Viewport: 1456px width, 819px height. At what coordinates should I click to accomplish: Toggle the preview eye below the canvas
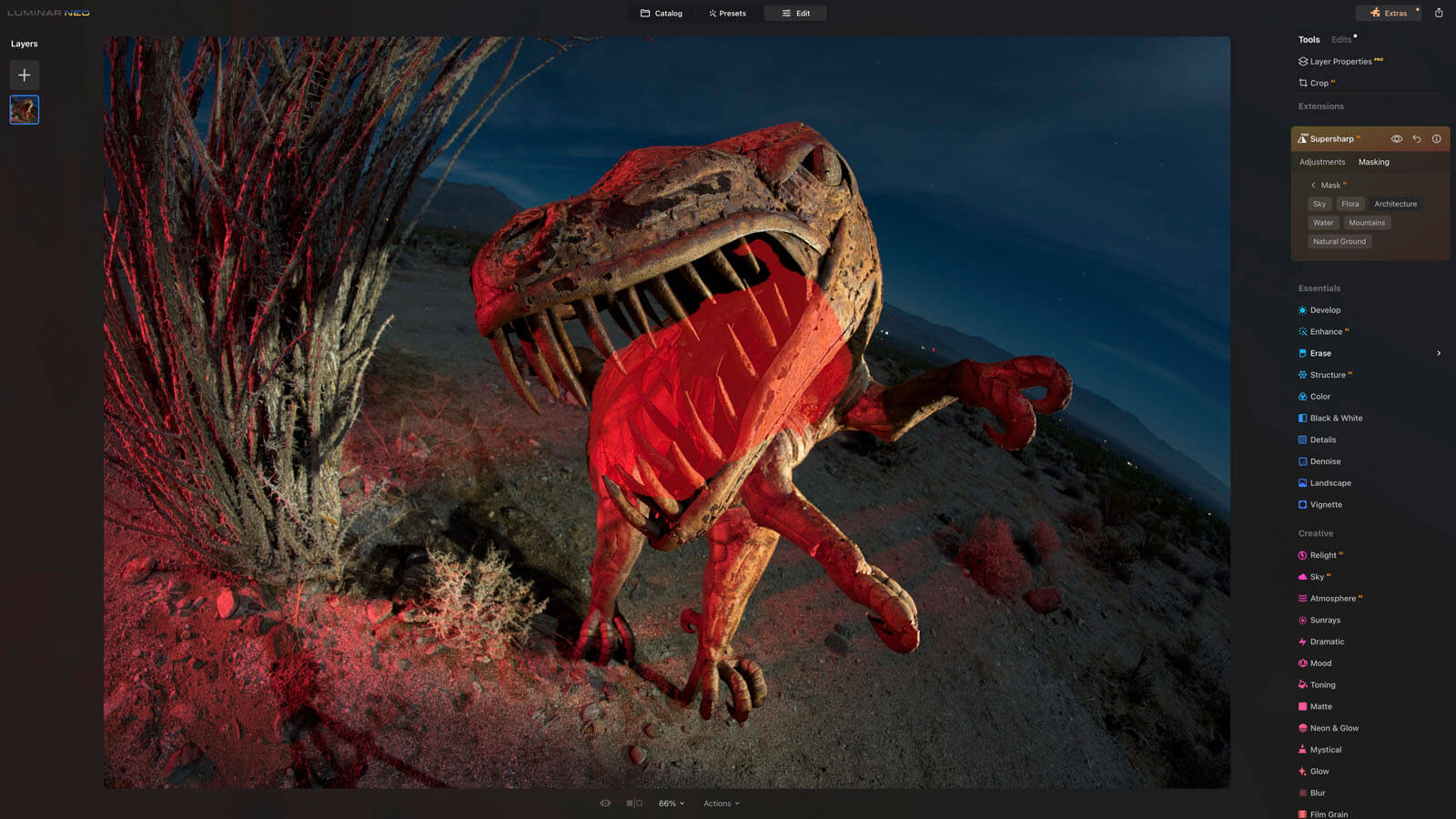coord(605,804)
